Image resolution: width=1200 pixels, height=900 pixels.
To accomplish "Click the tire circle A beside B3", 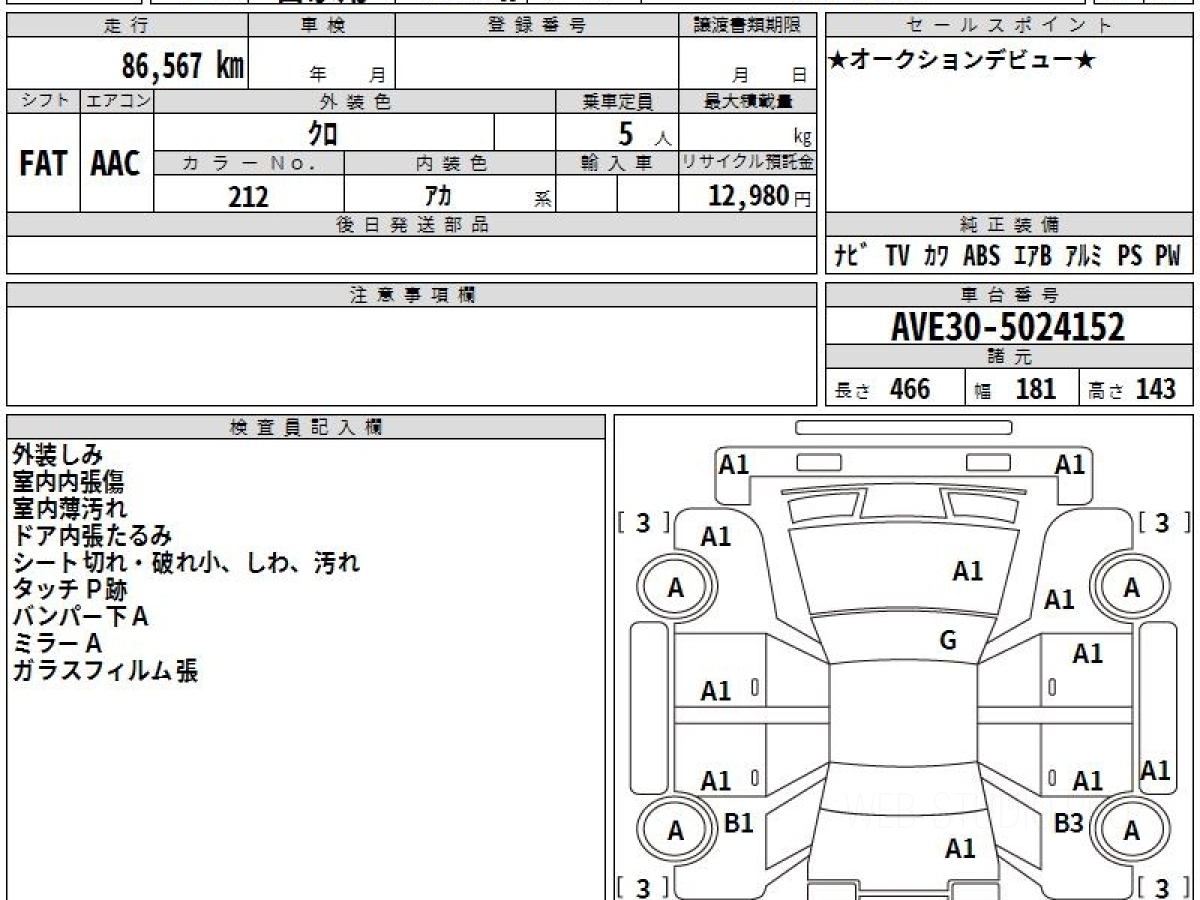I will (x=1131, y=830).
